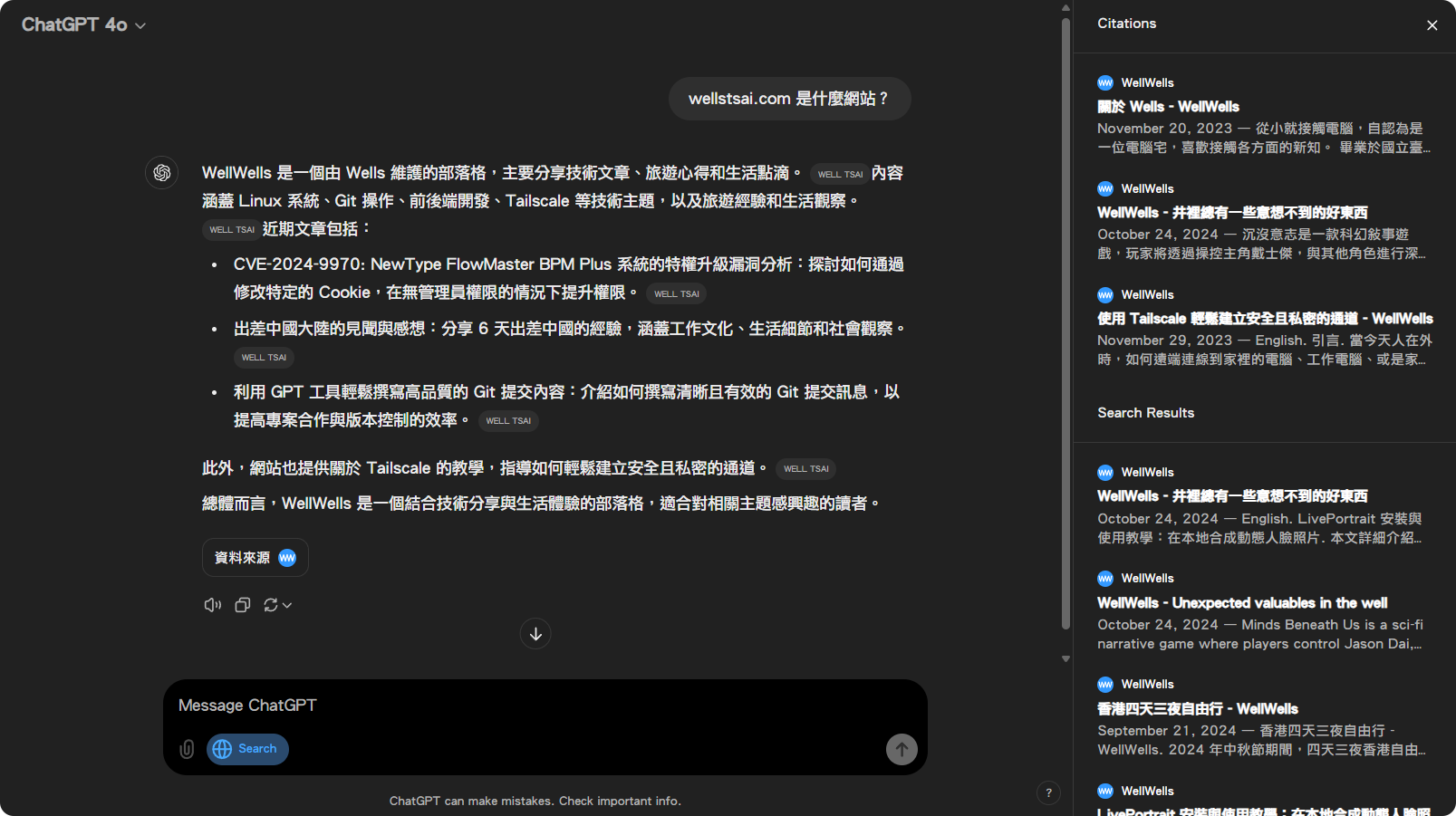
Task: Click text ChatGPT can make mistakes footer
Action: click(x=535, y=801)
